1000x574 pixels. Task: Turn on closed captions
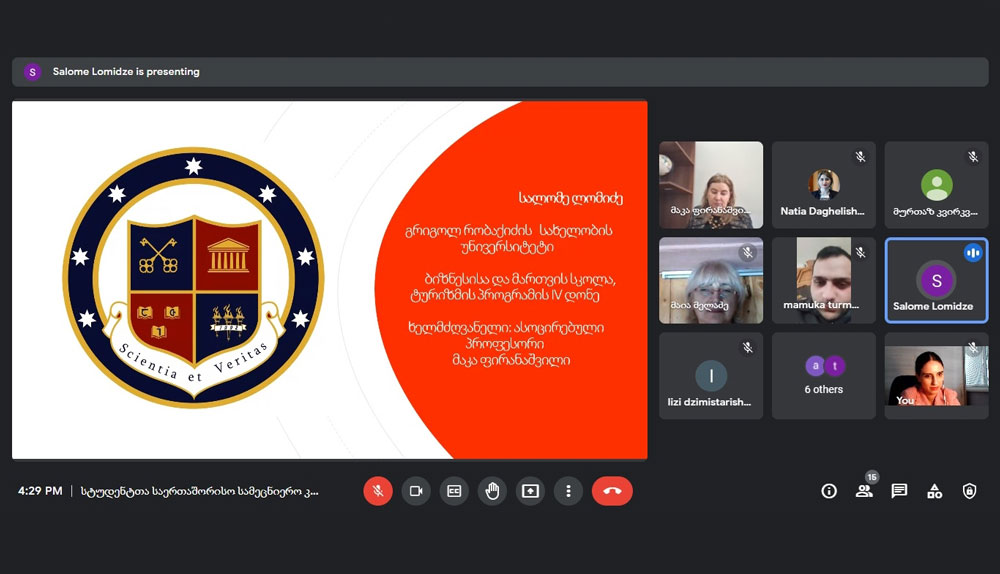coord(454,491)
